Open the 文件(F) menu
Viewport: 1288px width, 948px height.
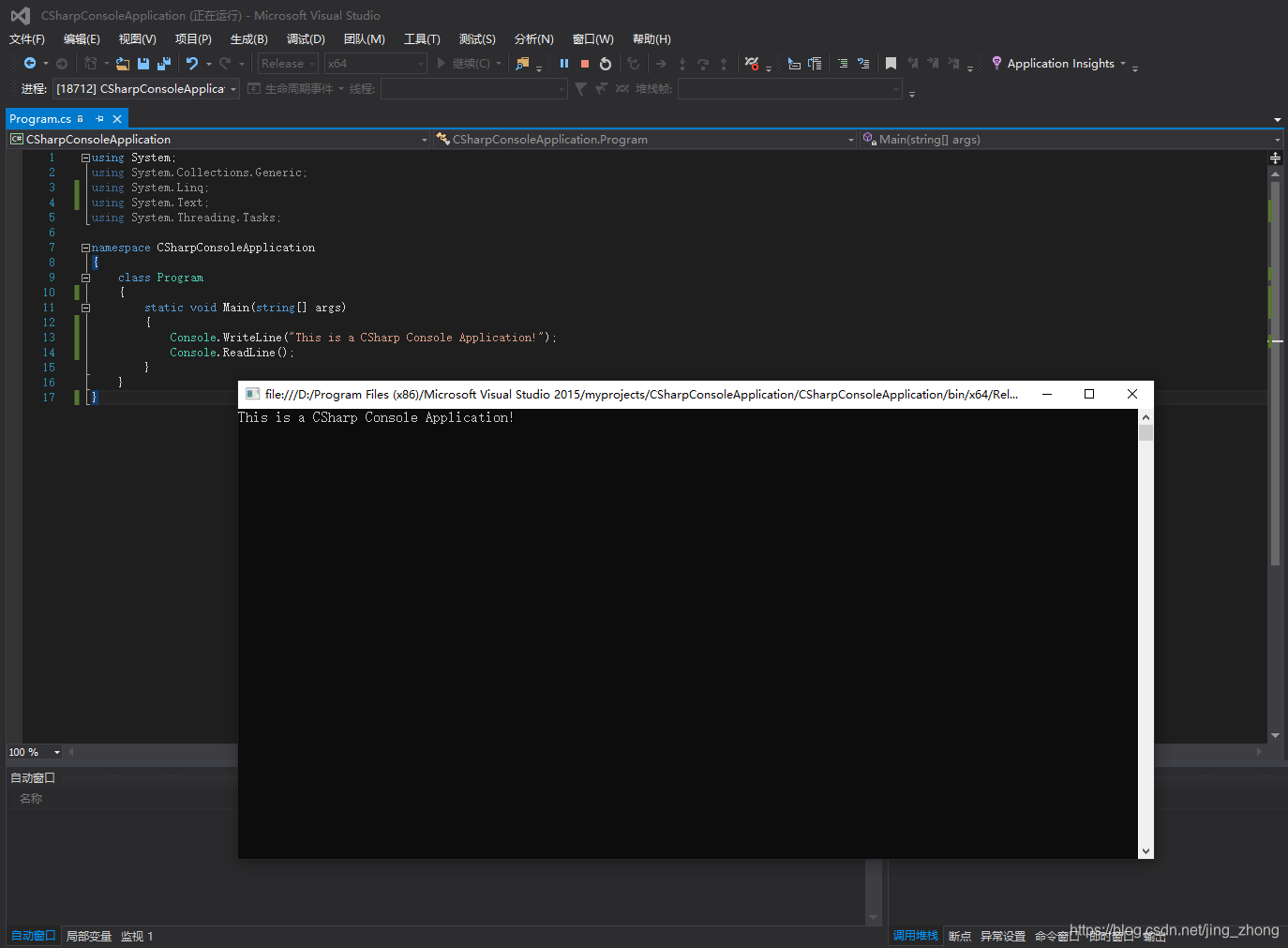[27, 39]
